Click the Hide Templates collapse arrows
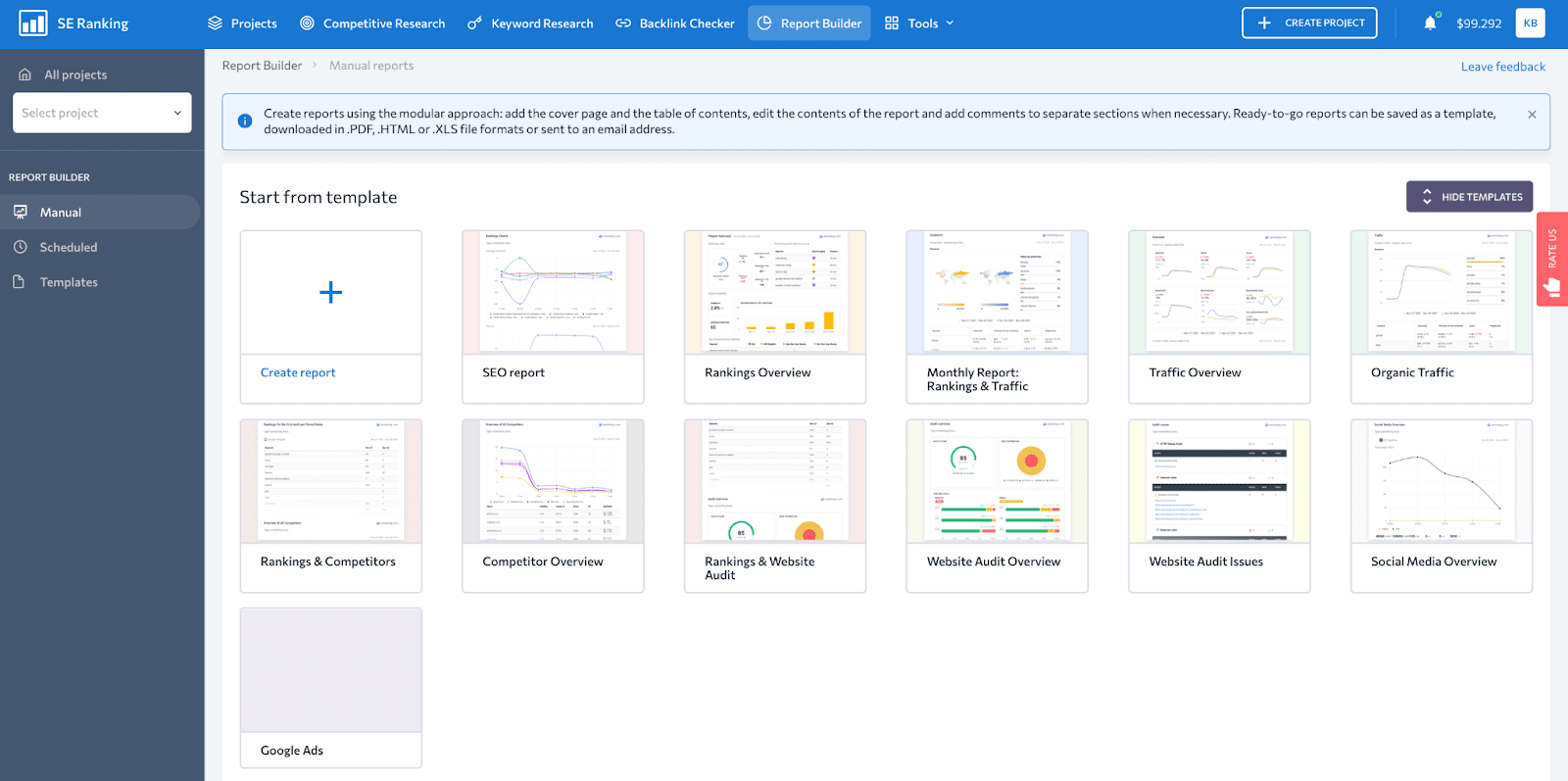This screenshot has width=1568, height=781. pos(1427,197)
